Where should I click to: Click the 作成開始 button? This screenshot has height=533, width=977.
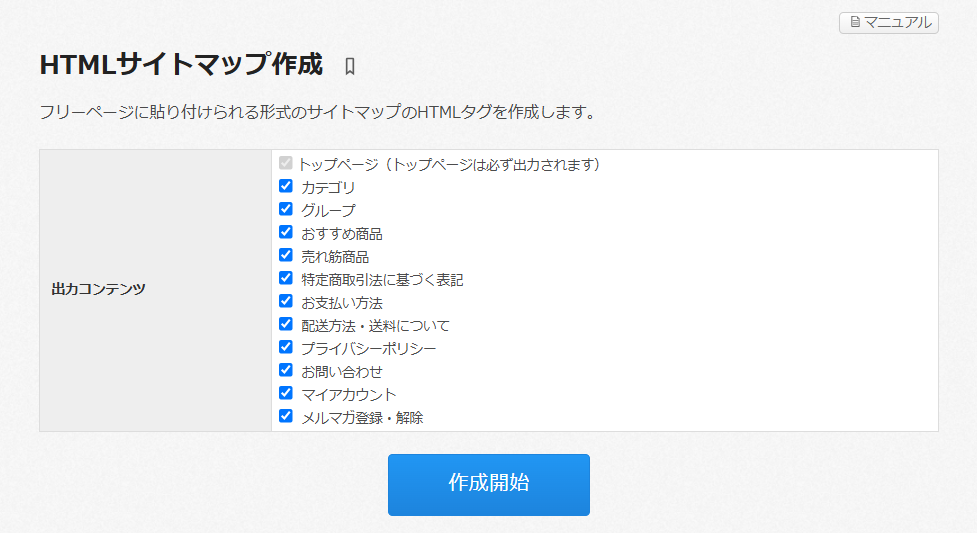[488, 484]
